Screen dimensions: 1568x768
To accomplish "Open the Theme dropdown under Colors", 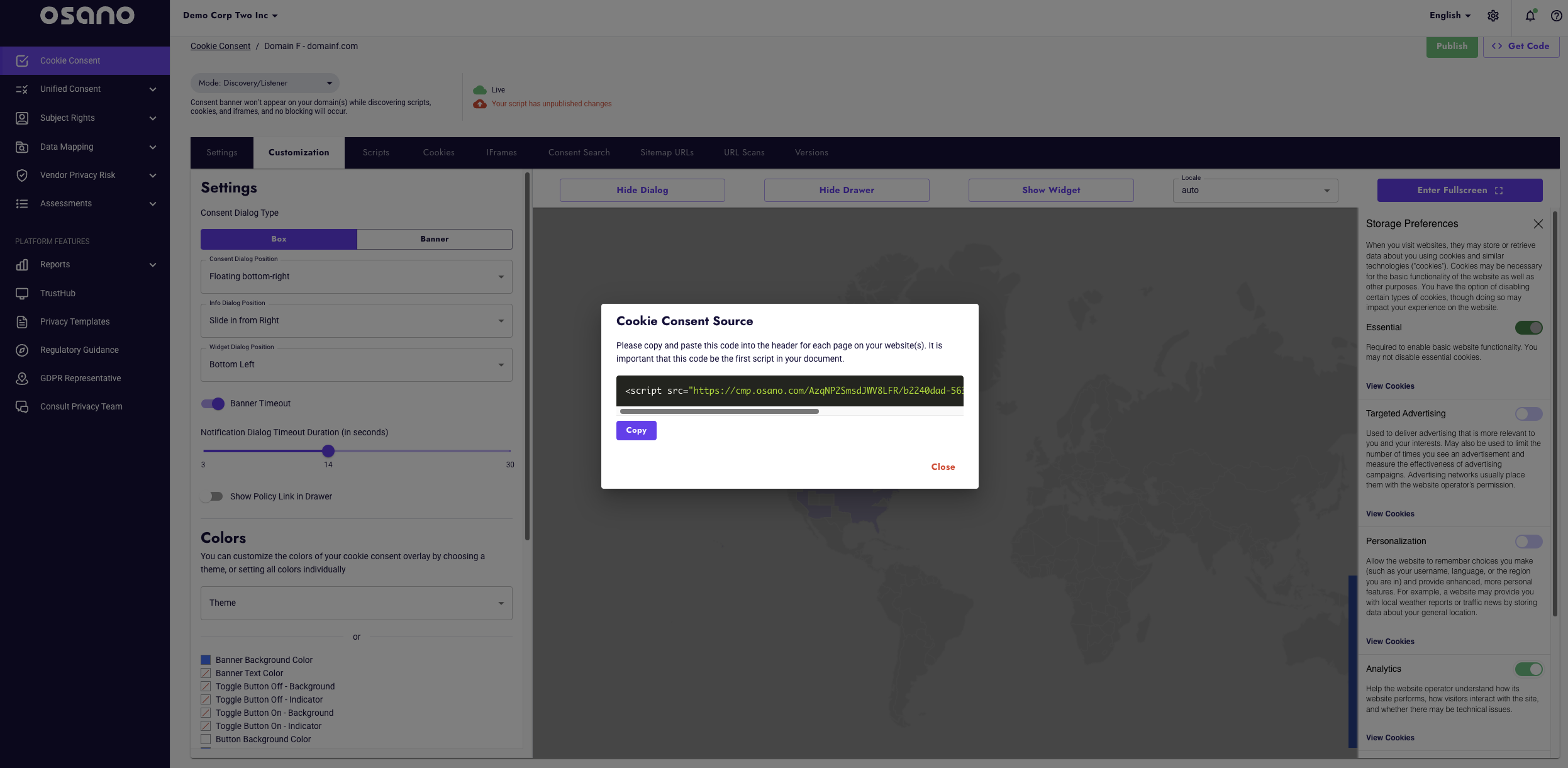I will pyautogui.click(x=356, y=603).
